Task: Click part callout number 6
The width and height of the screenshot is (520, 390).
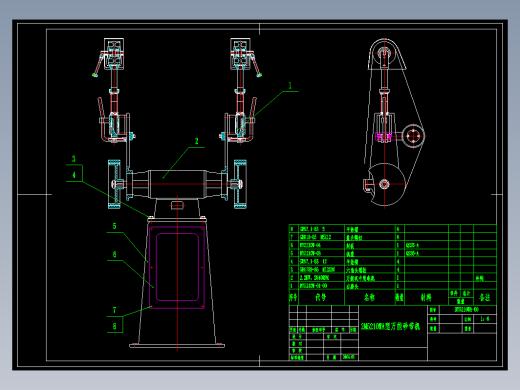Action: point(114,255)
